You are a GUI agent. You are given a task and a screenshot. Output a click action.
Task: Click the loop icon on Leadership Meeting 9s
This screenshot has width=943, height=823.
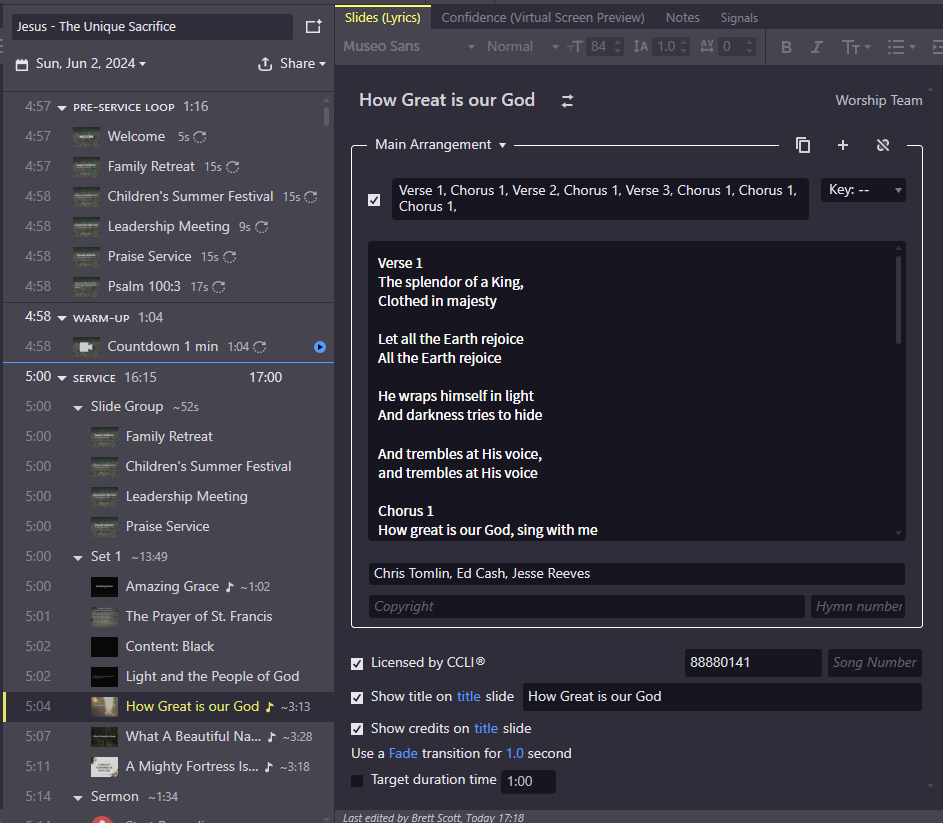coord(262,227)
